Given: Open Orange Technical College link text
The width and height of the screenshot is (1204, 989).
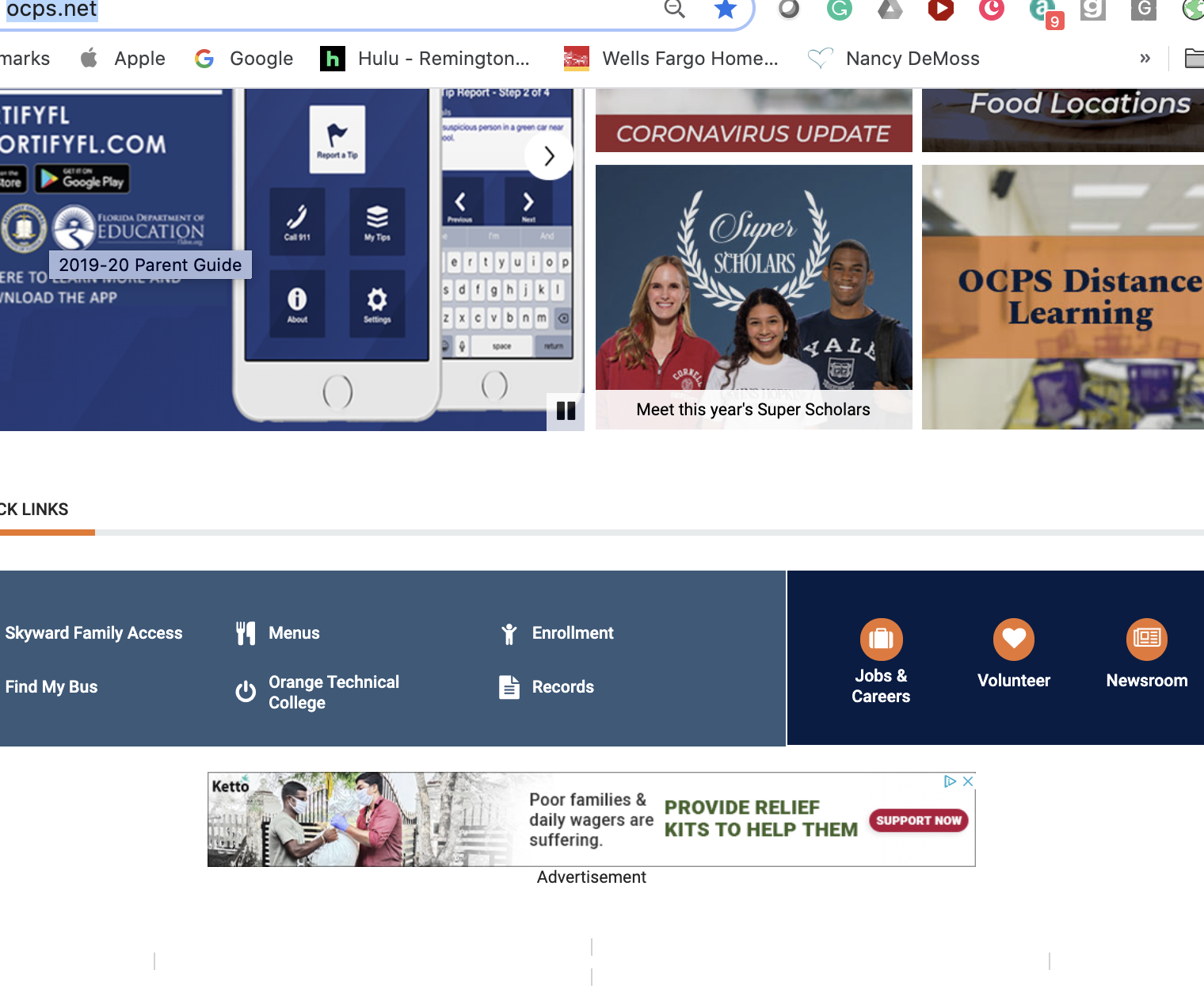Looking at the screenshot, I should tap(333, 693).
